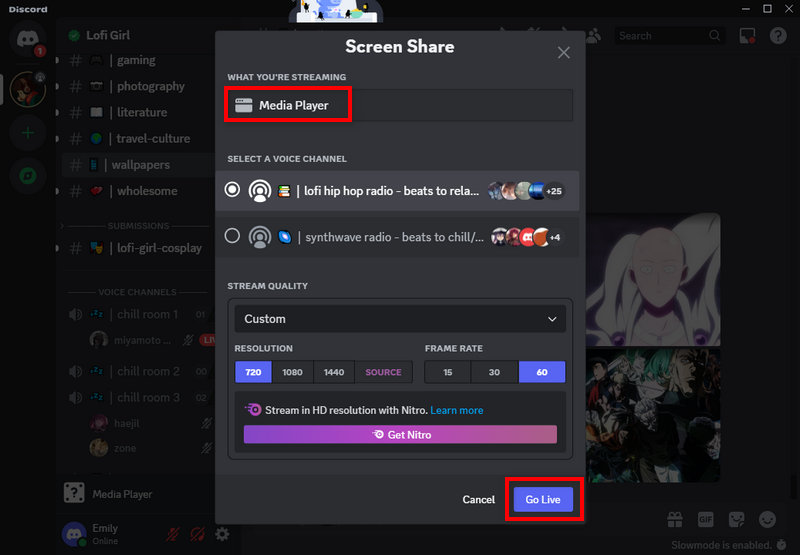The width and height of the screenshot is (800, 555).
Task: Open the member list icon
Action: pyautogui.click(x=593, y=36)
